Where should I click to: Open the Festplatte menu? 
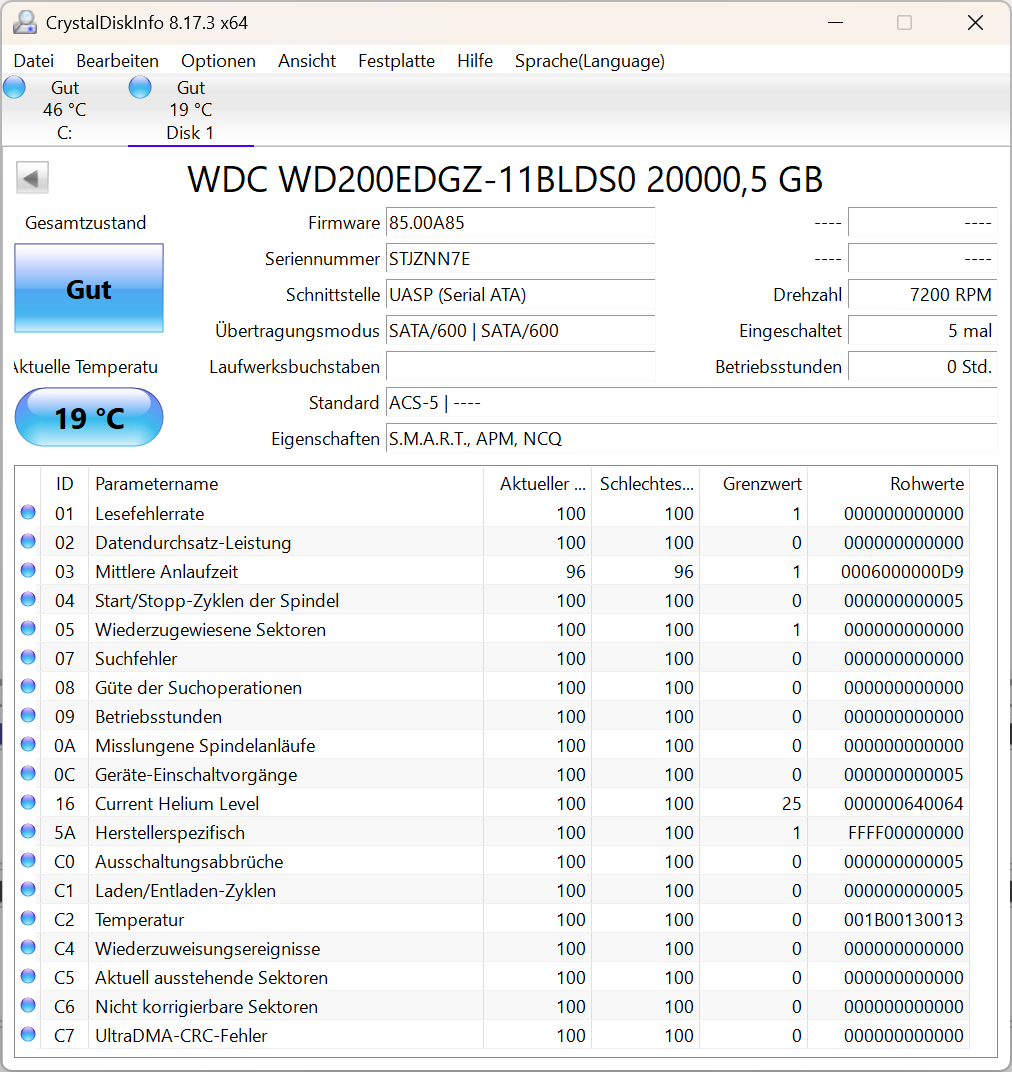coord(396,61)
